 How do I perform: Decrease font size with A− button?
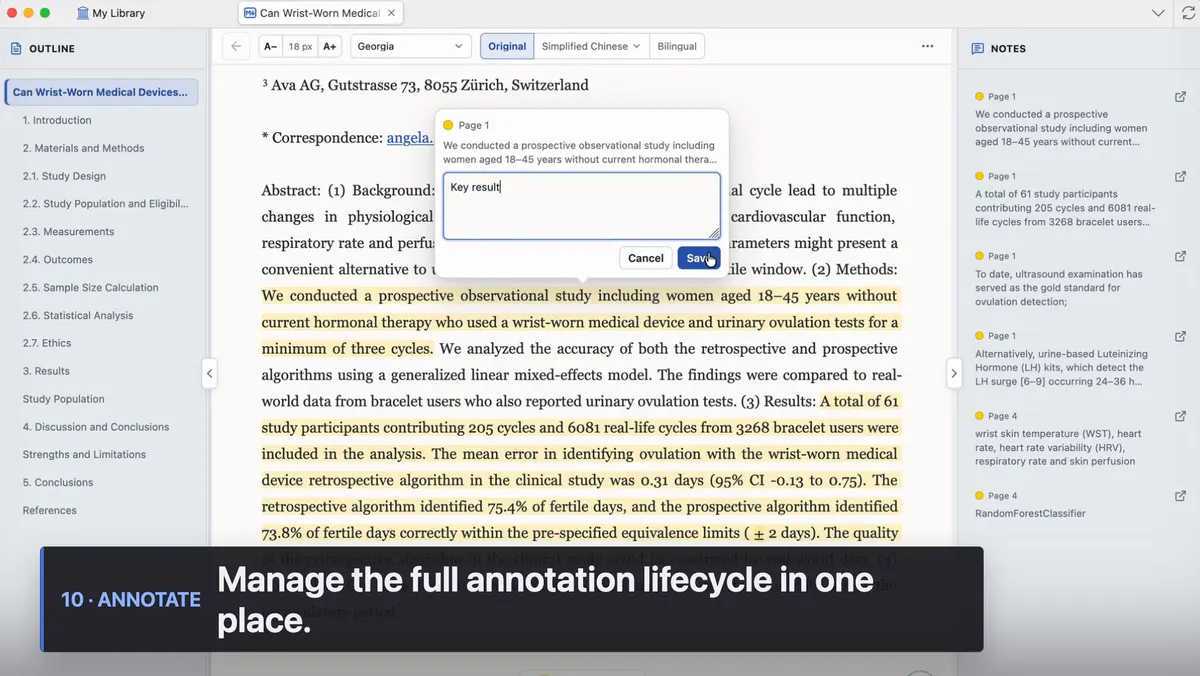point(270,46)
